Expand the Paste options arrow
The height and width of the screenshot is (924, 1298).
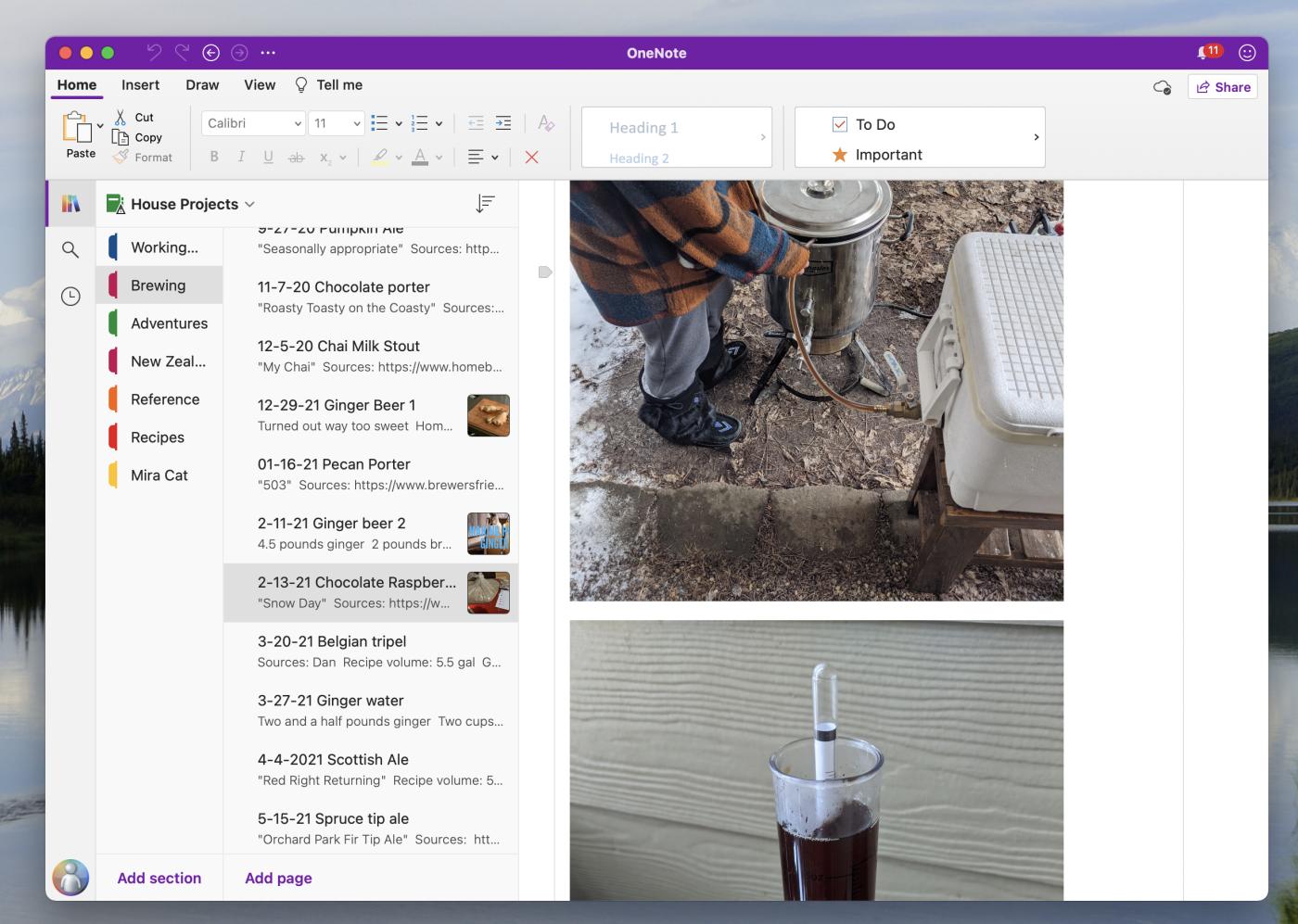click(x=100, y=125)
